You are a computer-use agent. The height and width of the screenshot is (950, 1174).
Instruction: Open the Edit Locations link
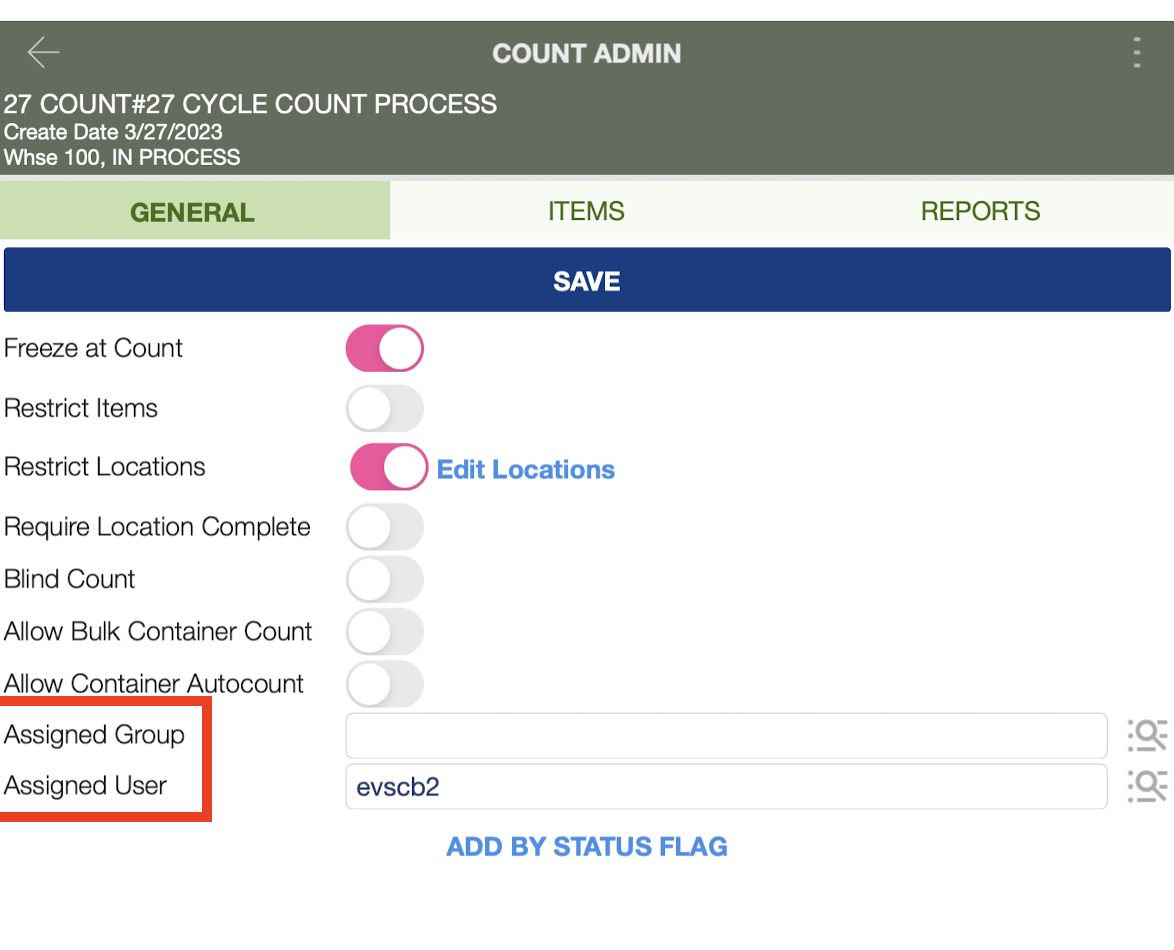coord(526,469)
